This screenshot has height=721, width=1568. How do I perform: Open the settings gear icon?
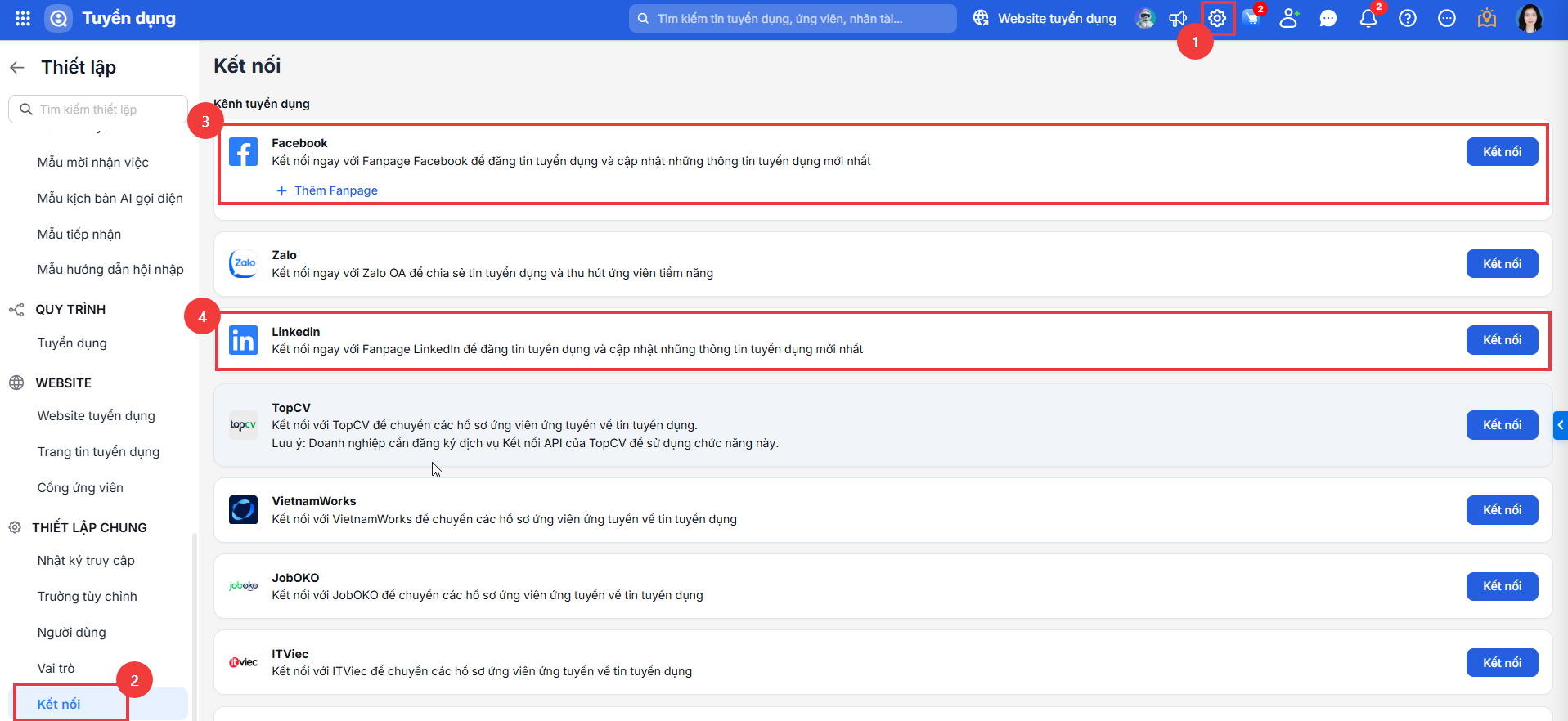point(1217,18)
